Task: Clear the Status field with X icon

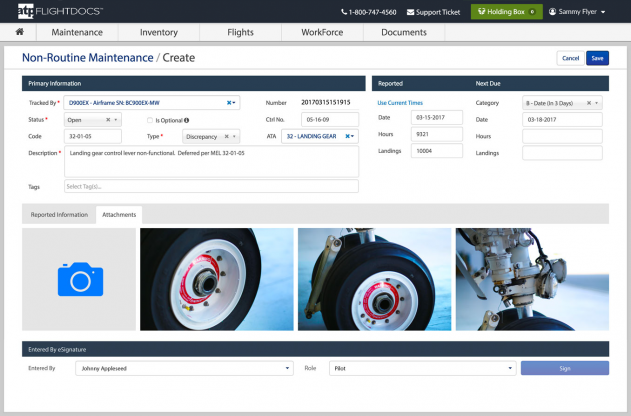Action: coord(108,120)
